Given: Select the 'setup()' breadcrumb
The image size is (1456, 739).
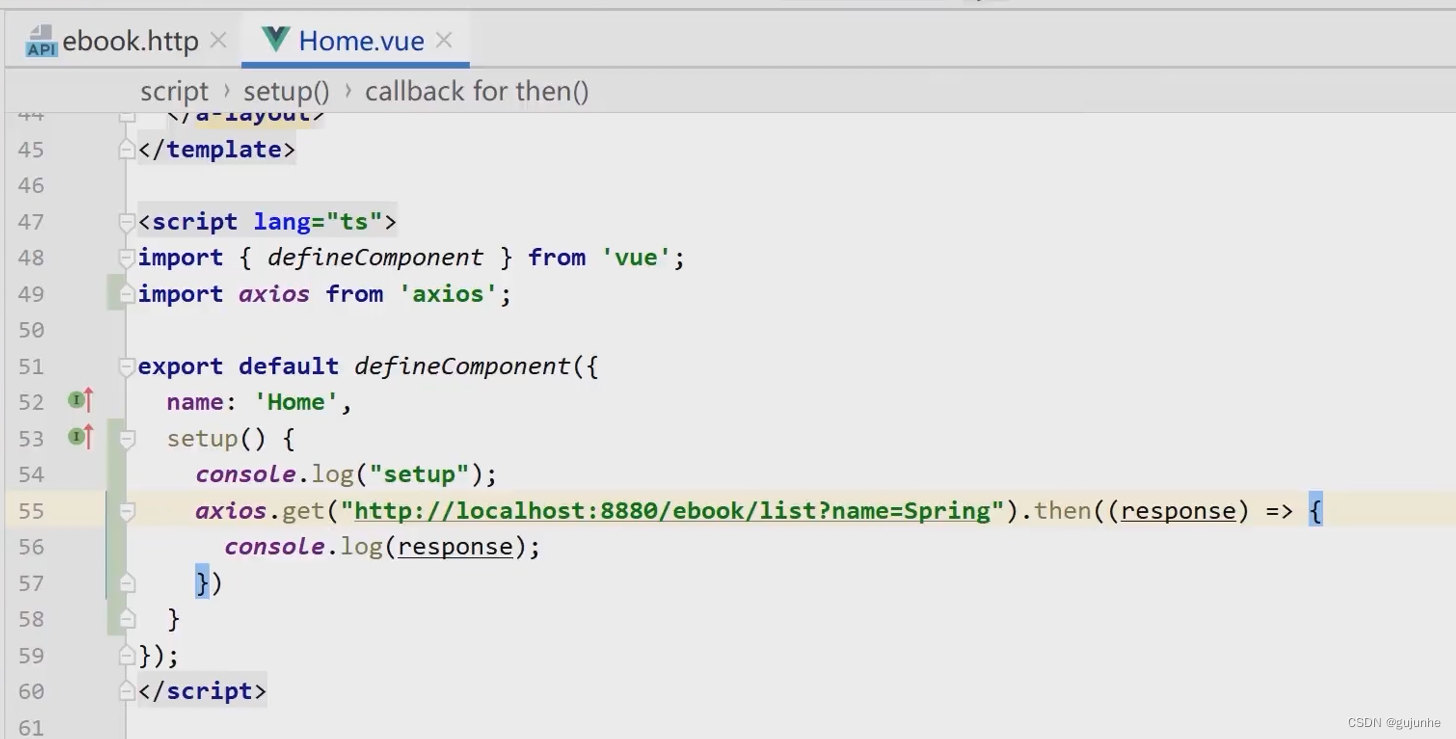Looking at the screenshot, I should point(286,91).
